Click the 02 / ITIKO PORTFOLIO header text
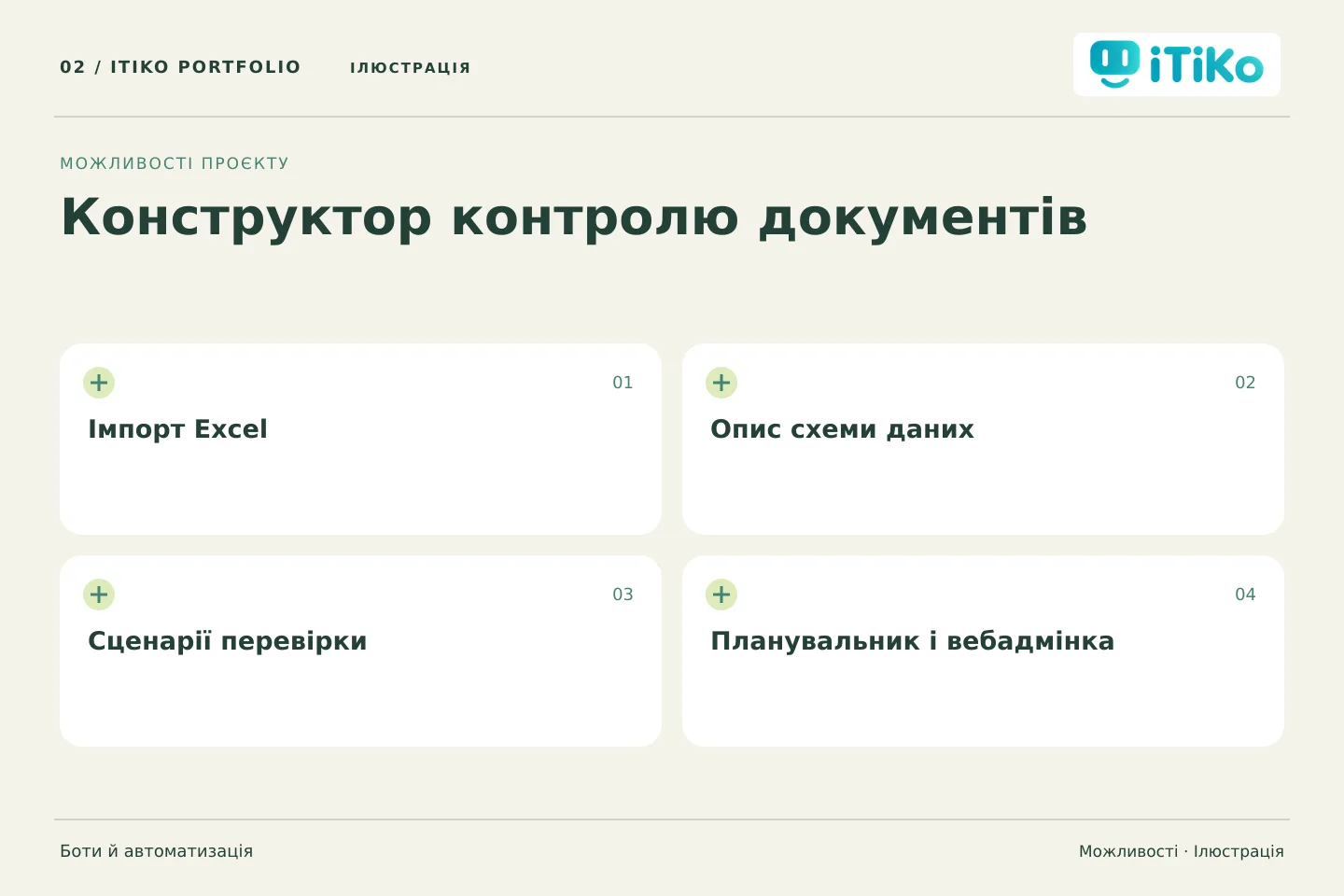Image resolution: width=1344 pixels, height=896 pixels. click(x=180, y=67)
